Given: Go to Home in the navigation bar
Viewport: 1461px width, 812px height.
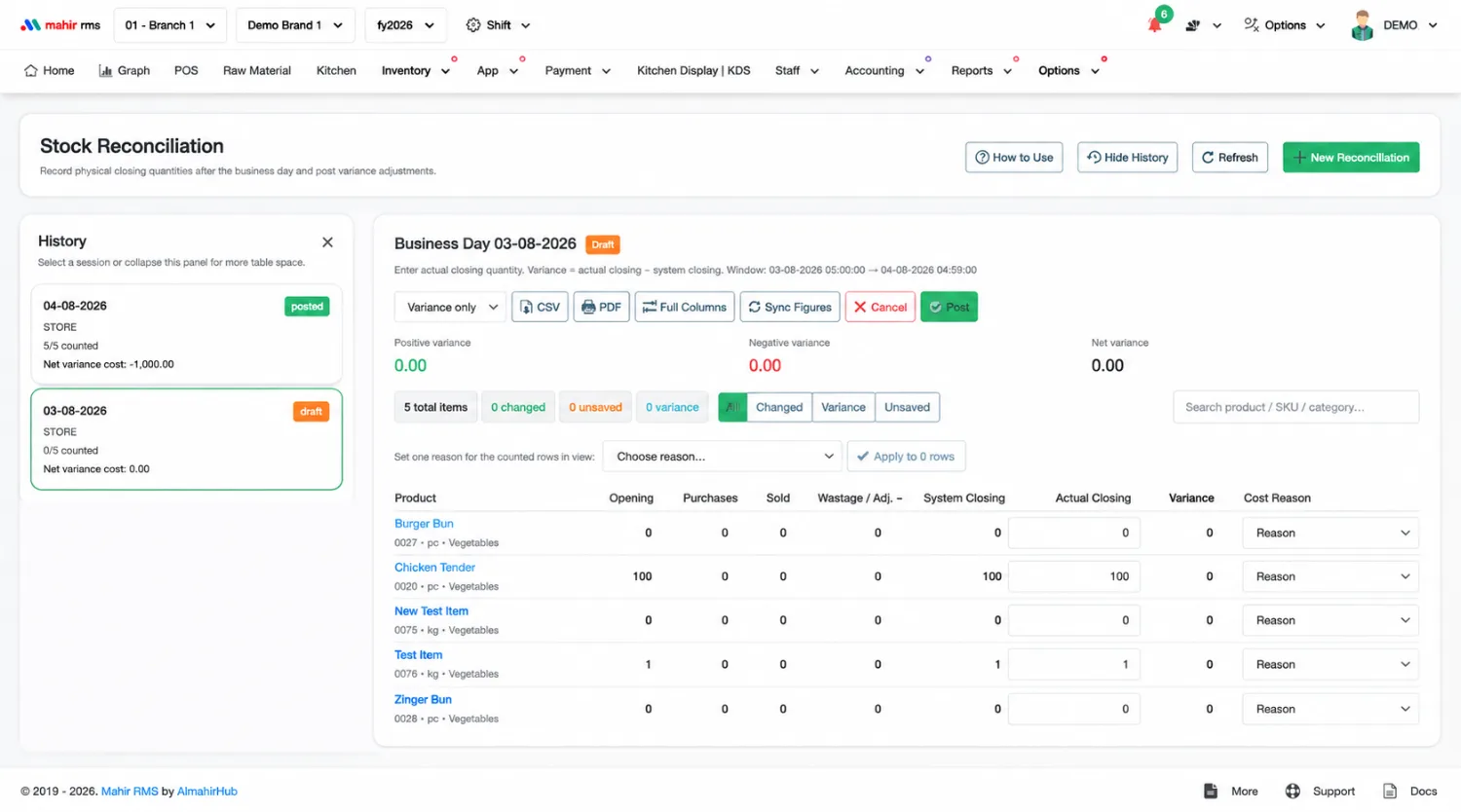Looking at the screenshot, I should (x=49, y=70).
